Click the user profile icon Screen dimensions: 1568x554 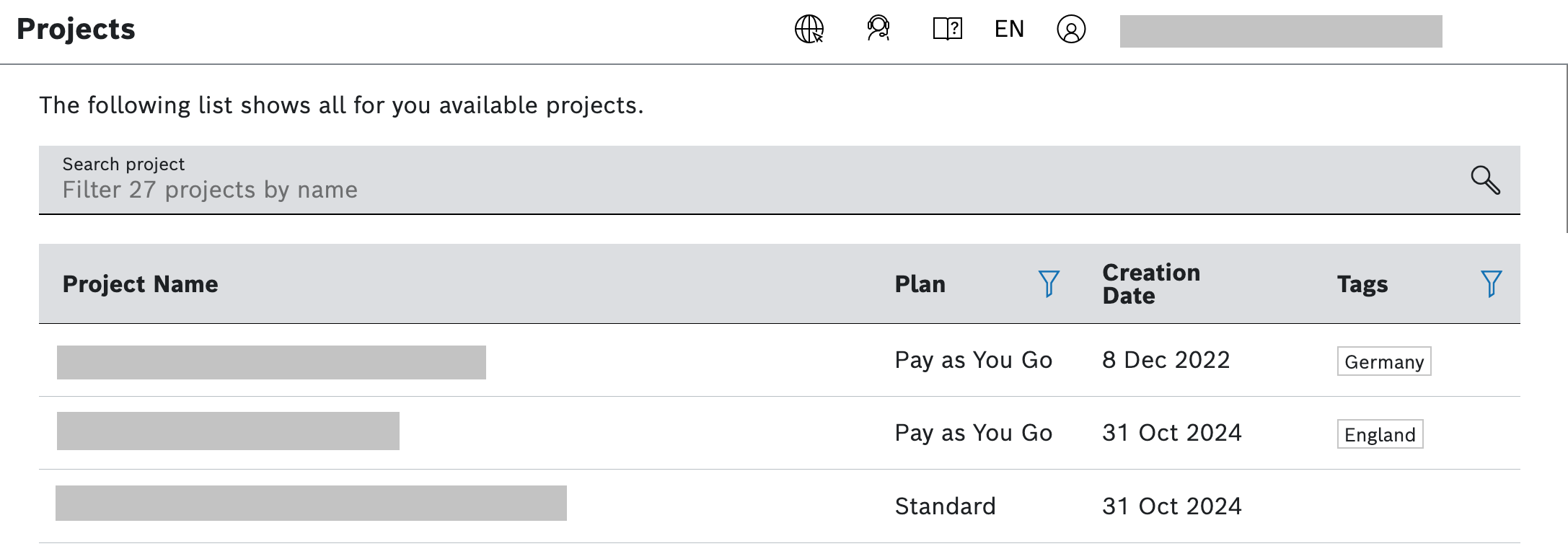(x=1071, y=30)
